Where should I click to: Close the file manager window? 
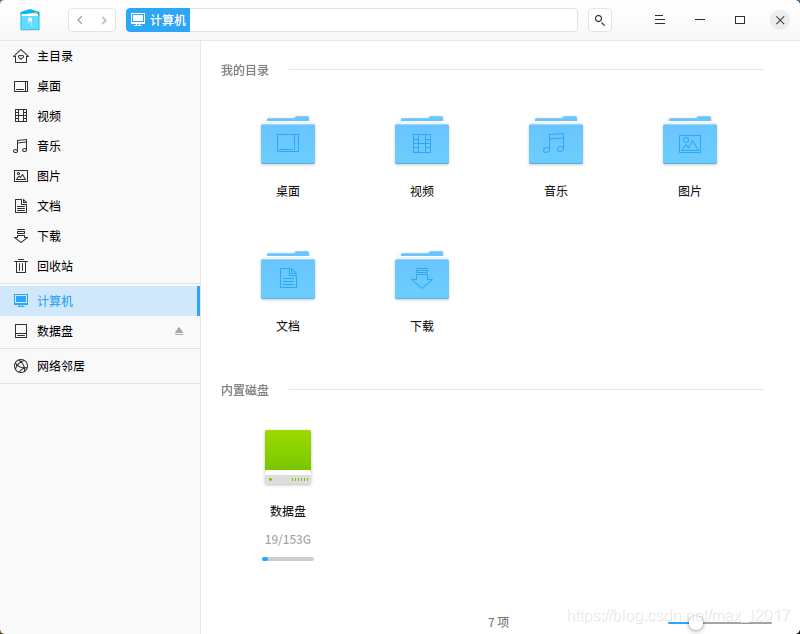[x=780, y=20]
